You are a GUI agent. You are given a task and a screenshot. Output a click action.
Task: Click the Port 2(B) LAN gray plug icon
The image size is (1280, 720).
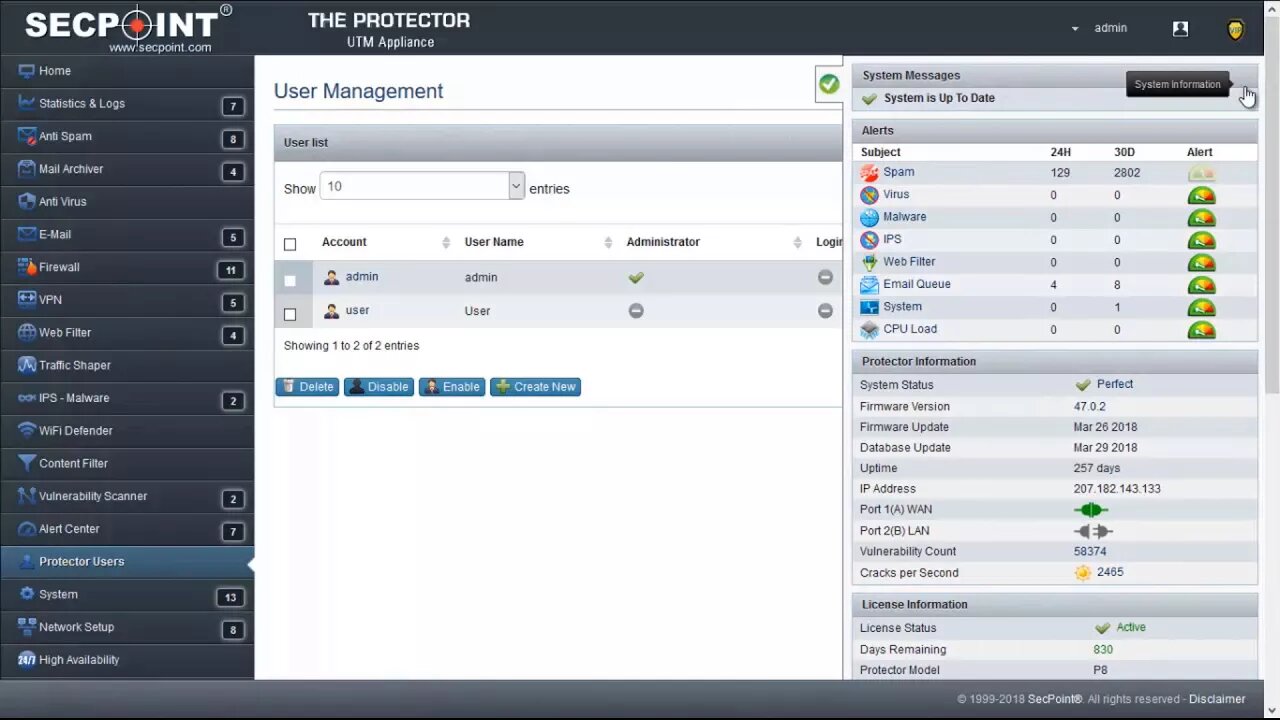point(1093,532)
